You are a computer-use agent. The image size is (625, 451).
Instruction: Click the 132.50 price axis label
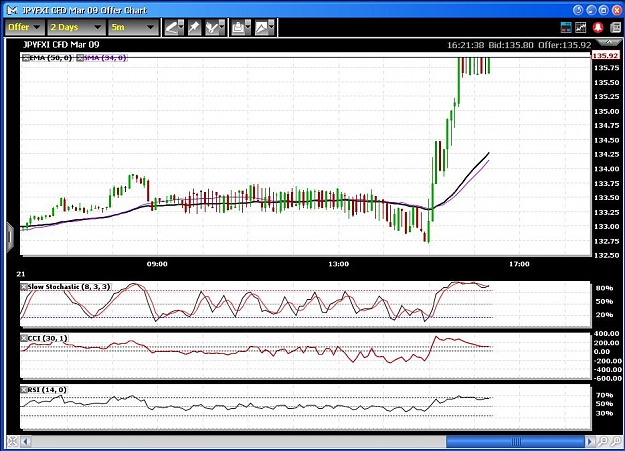[606, 256]
